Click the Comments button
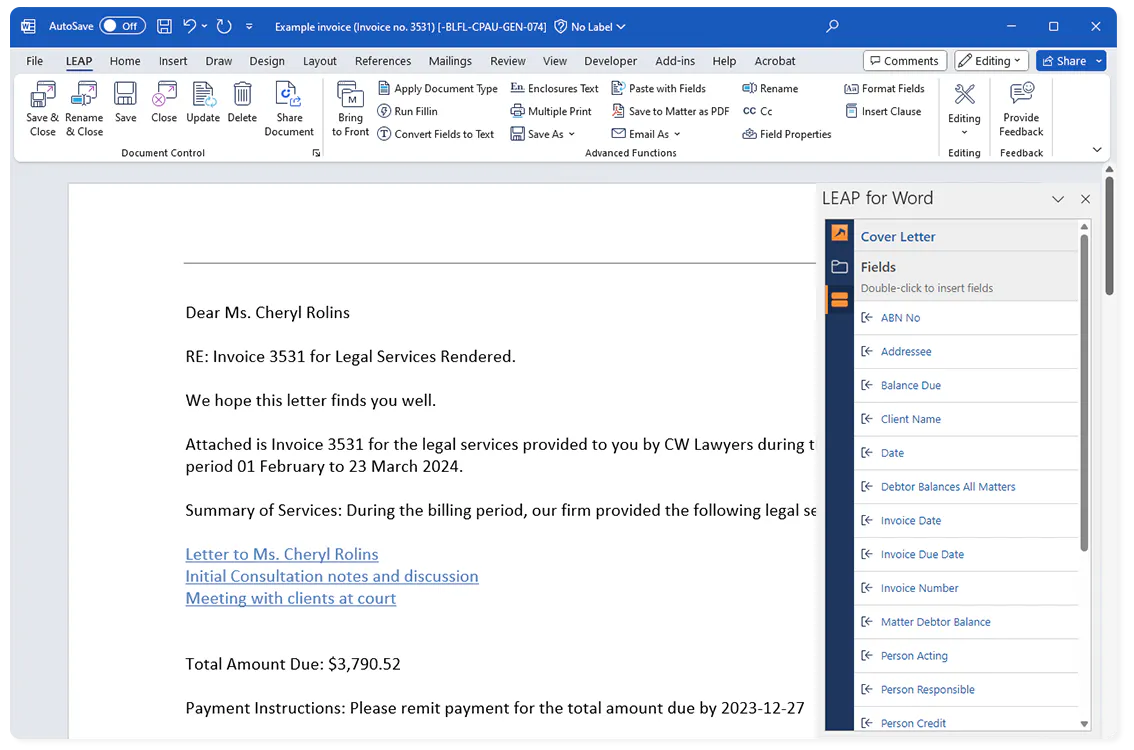The width and height of the screenshot is (1134, 750). pos(905,61)
